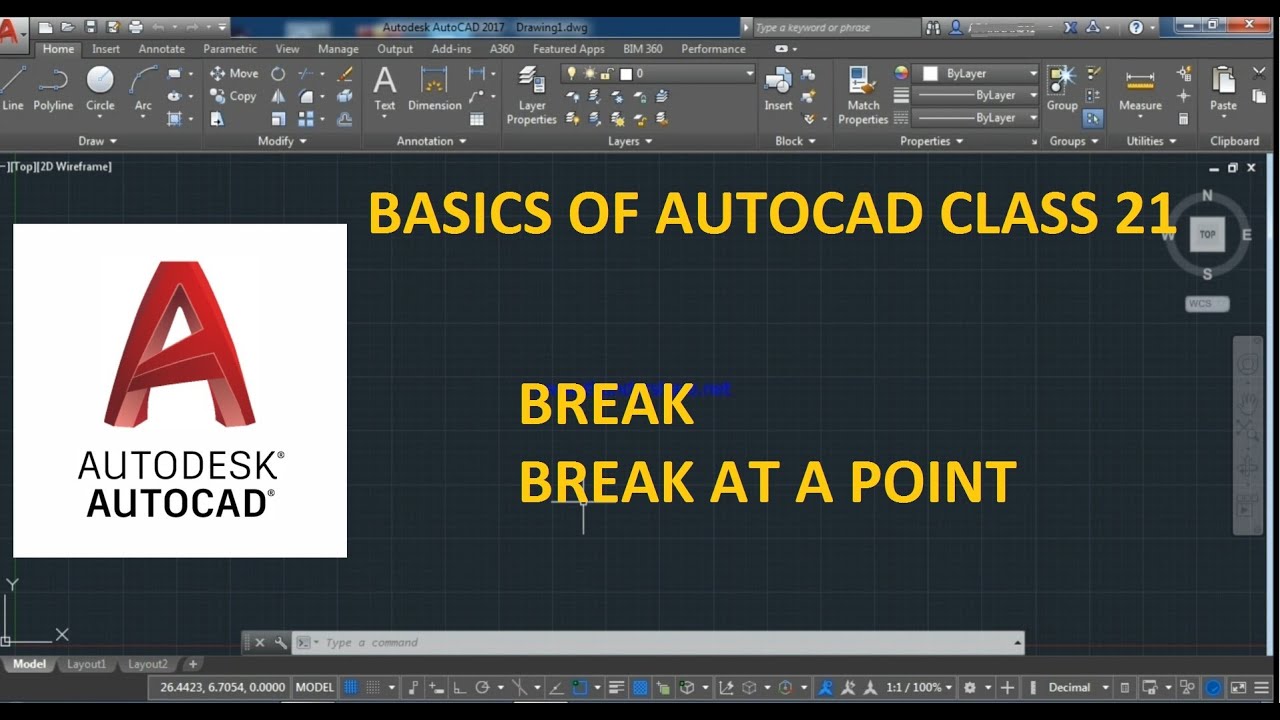Expand the Draw panel
The image size is (1280, 720).
pyautogui.click(x=97, y=141)
